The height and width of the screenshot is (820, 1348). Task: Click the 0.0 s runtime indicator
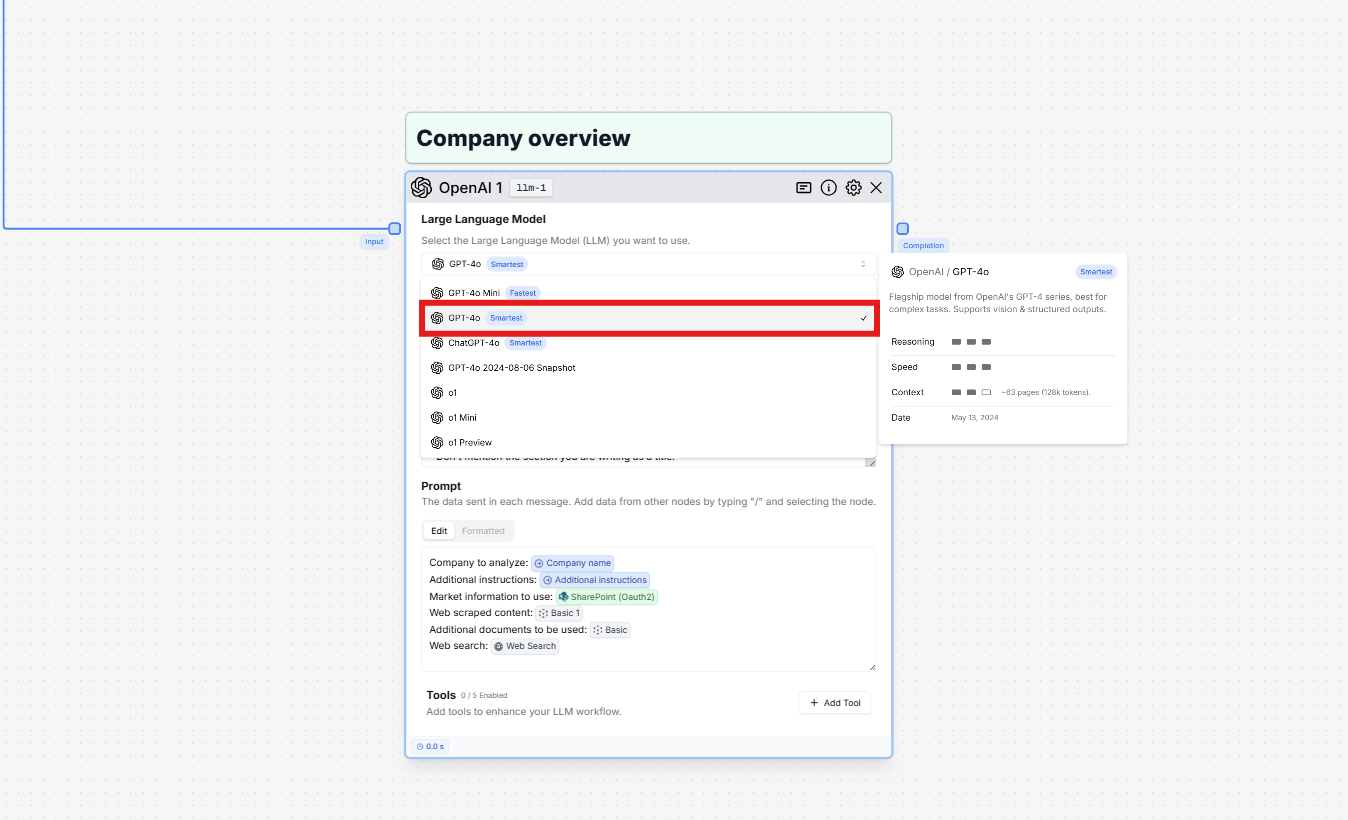pos(430,746)
